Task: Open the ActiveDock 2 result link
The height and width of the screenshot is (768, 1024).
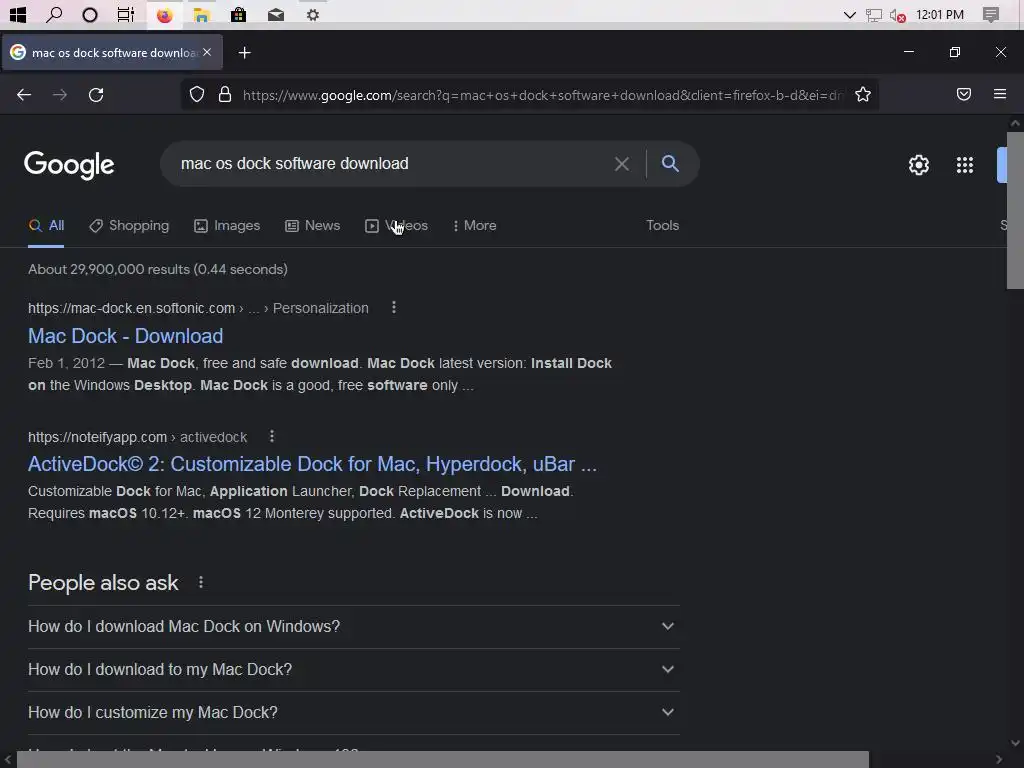Action: pos(312,464)
